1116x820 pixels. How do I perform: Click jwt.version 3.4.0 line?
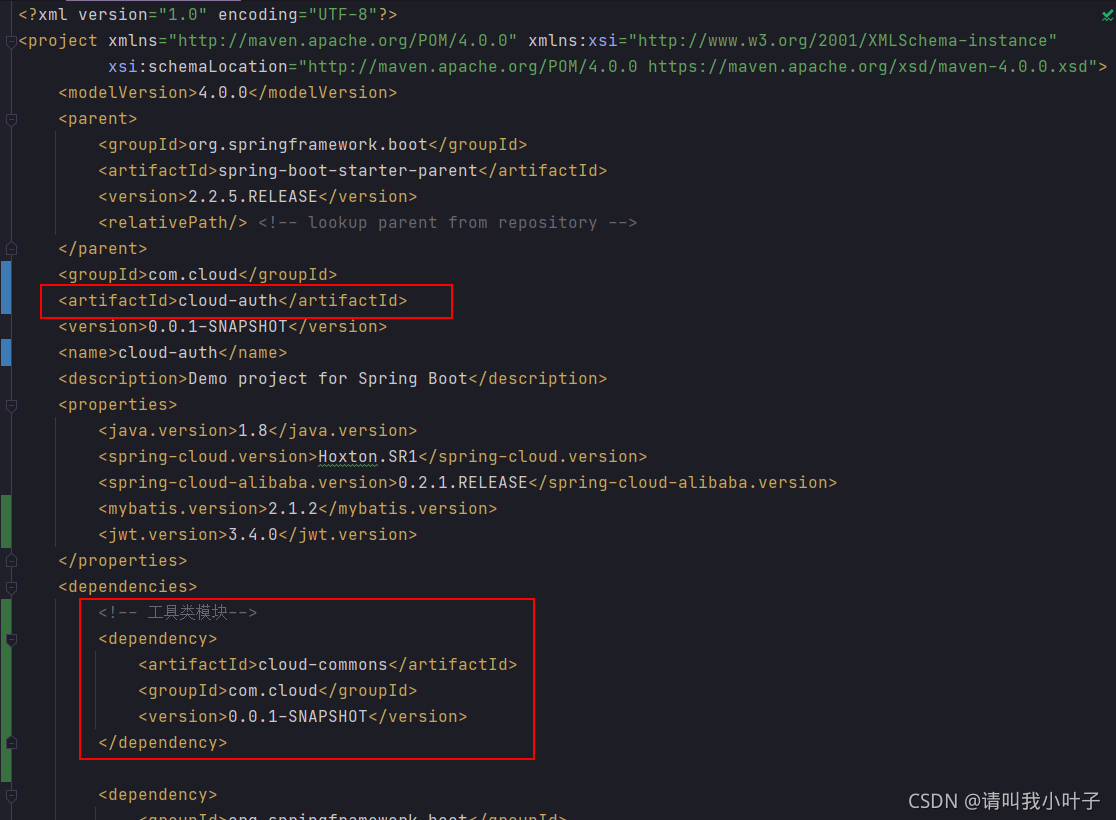point(258,534)
